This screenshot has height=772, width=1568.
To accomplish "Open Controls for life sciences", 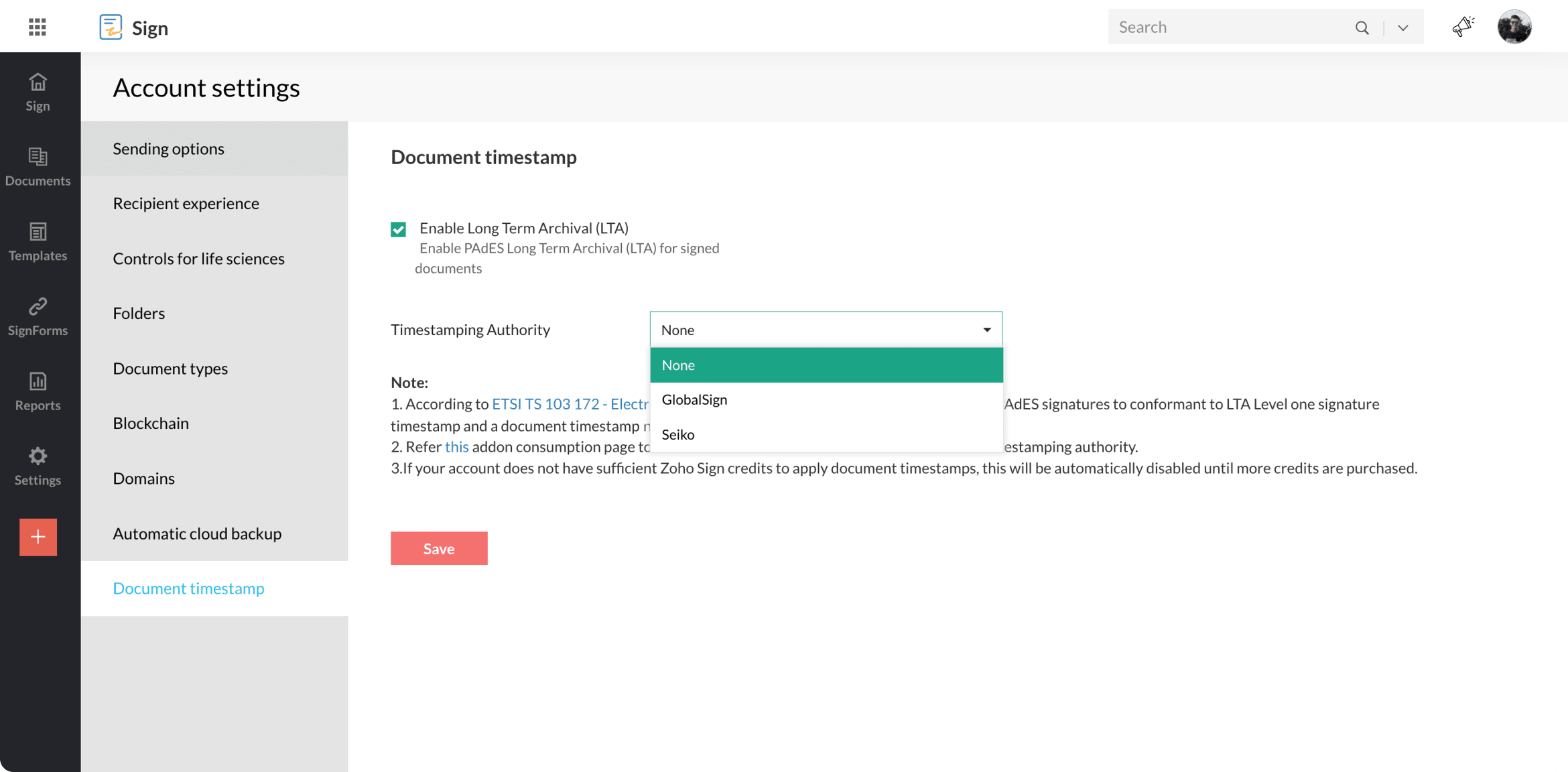I will pos(214,259).
